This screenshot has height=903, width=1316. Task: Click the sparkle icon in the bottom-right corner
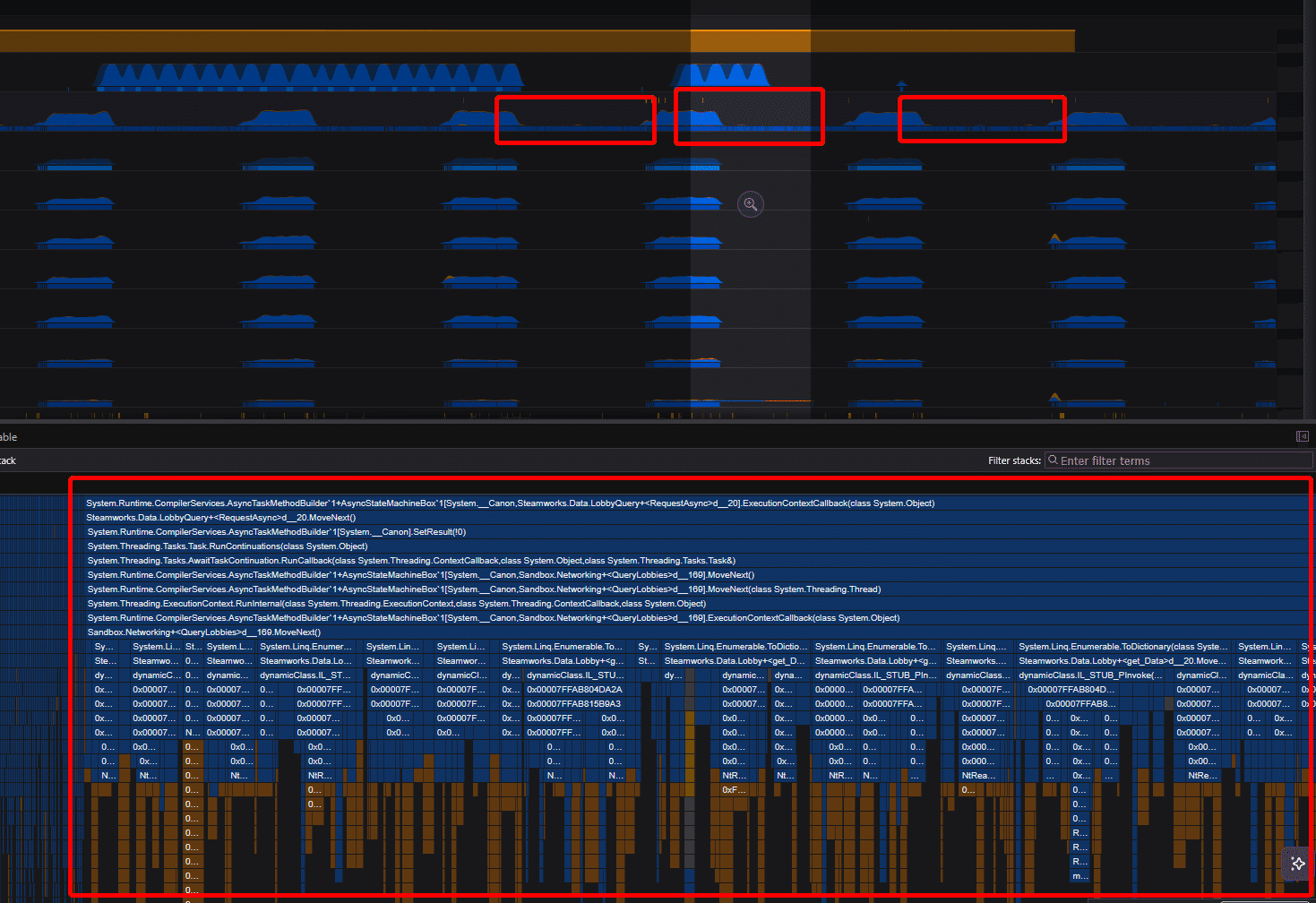[x=1298, y=864]
